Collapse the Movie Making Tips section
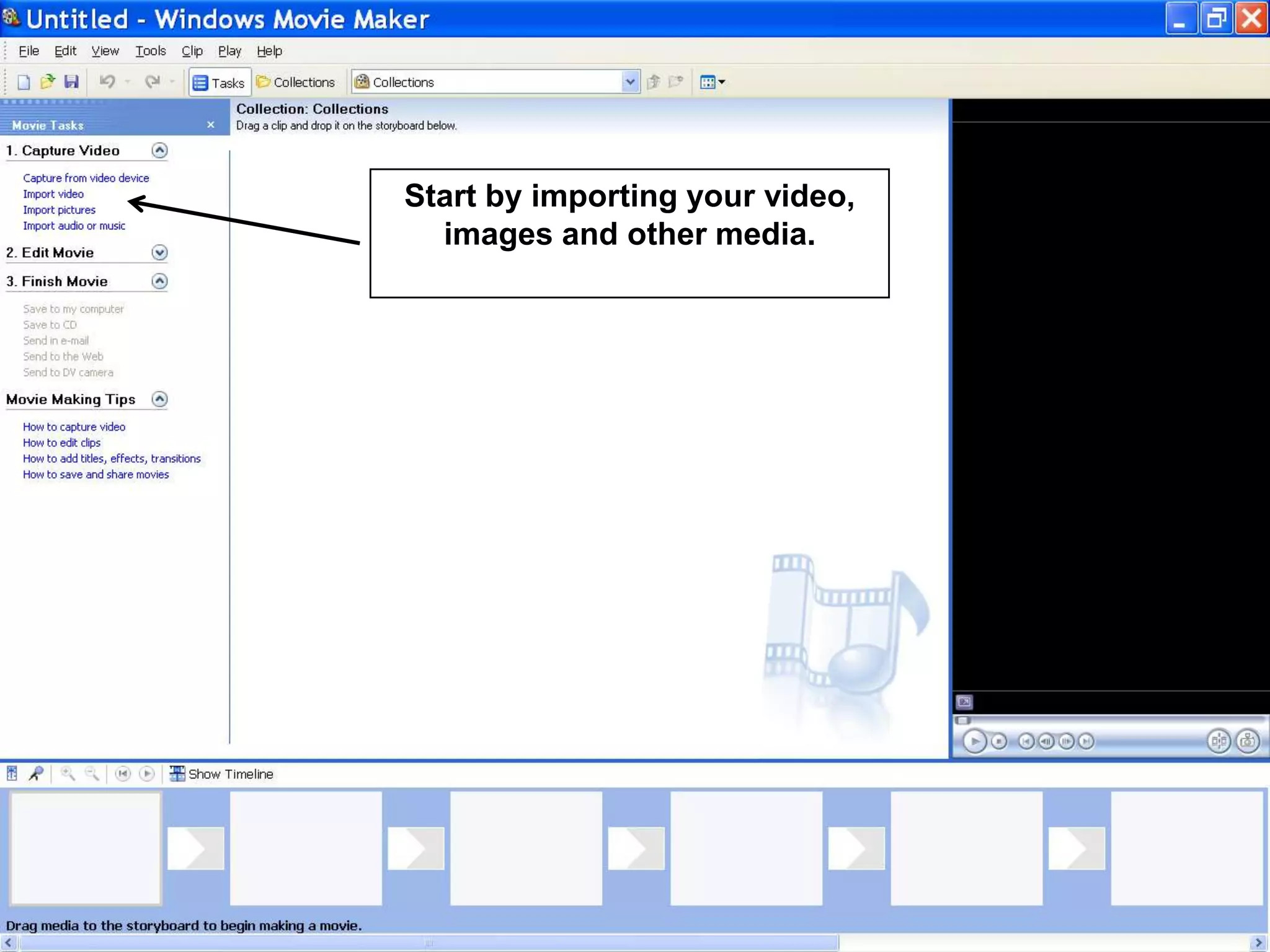Viewport: 1270px width, 952px height. click(x=159, y=399)
